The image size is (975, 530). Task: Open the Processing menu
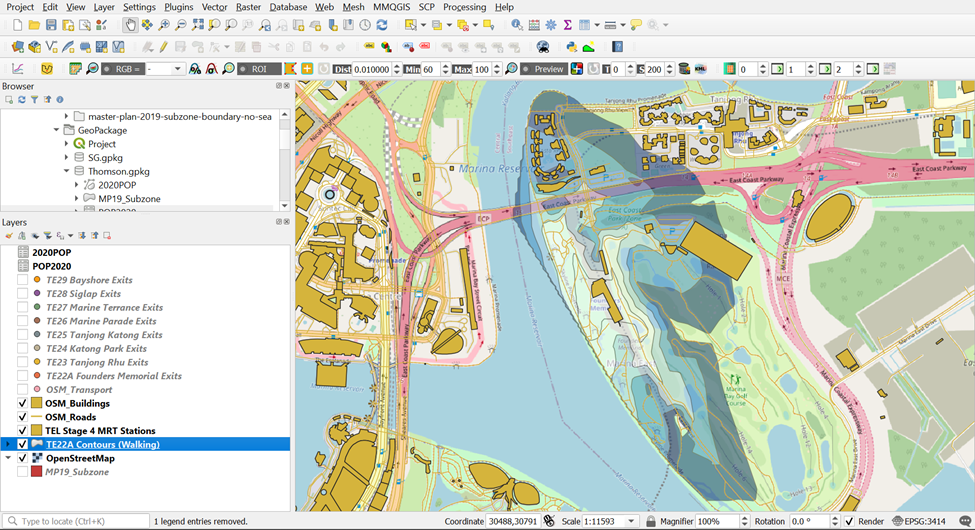coord(464,7)
